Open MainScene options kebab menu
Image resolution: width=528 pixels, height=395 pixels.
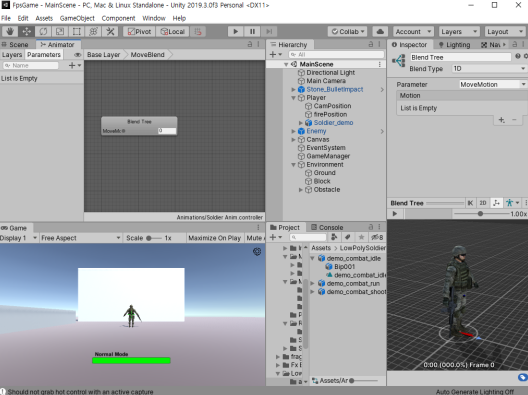[380, 64]
